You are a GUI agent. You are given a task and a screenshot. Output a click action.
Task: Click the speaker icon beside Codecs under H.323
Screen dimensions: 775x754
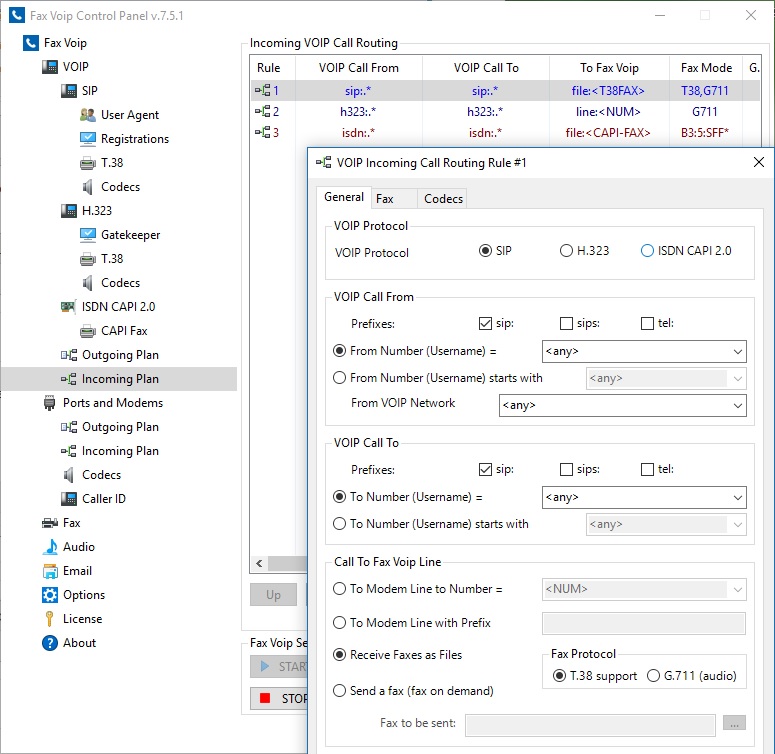87,283
